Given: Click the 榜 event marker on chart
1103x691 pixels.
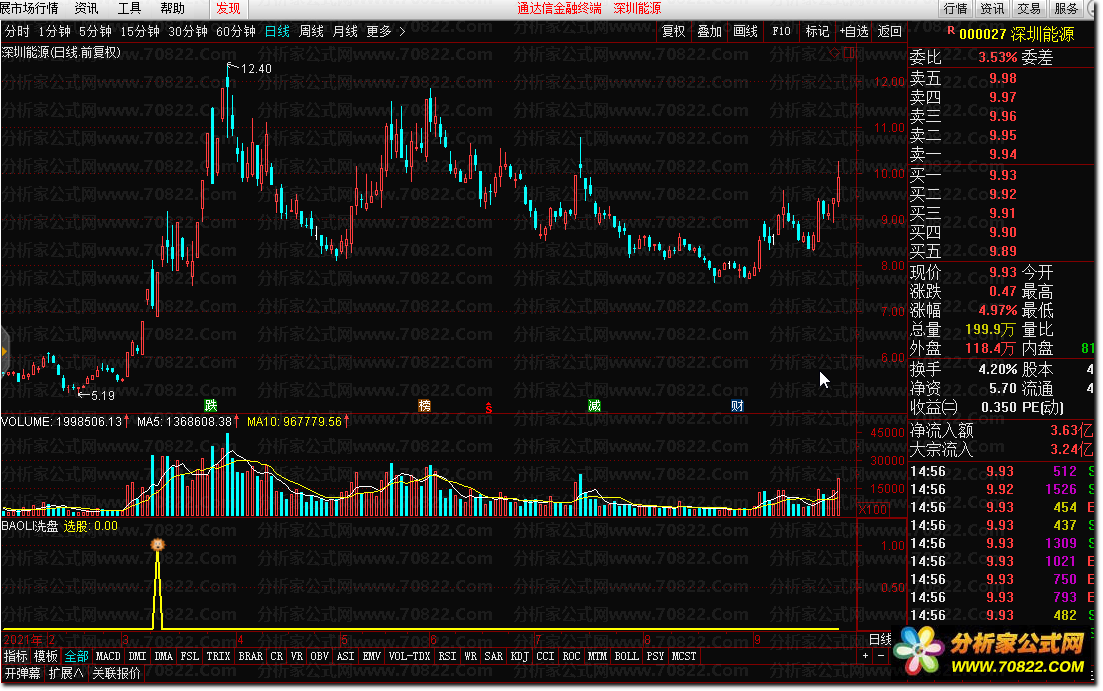Looking at the screenshot, I should tap(424, 405).
